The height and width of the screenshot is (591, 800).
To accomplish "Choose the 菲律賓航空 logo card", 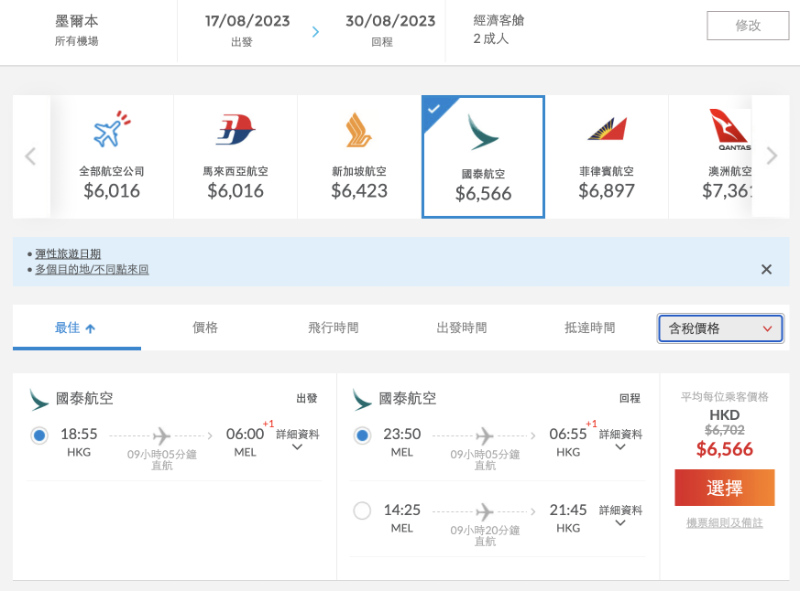I will click(607, 157).
